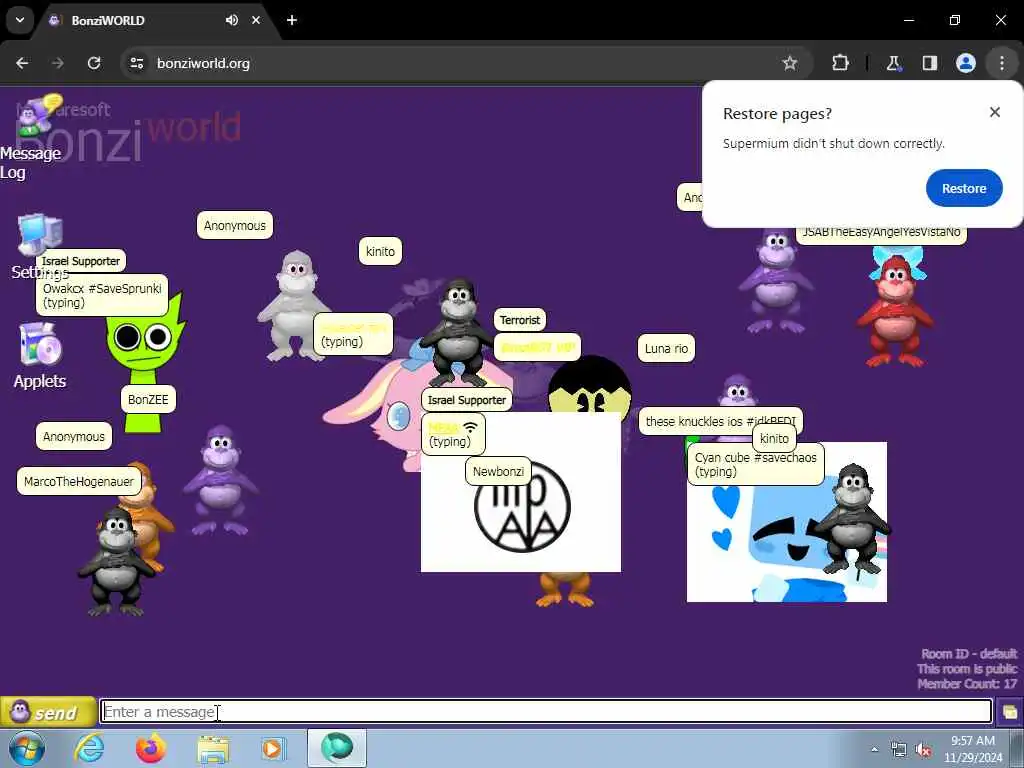Click the these knuckles ios name tag
Screen dimensions: 1024x768
(x=720, y=421)
